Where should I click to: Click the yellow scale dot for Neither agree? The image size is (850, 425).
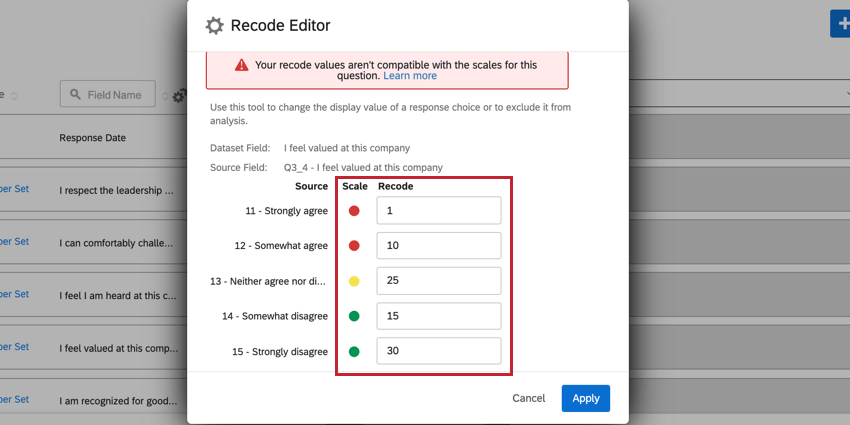354,281
